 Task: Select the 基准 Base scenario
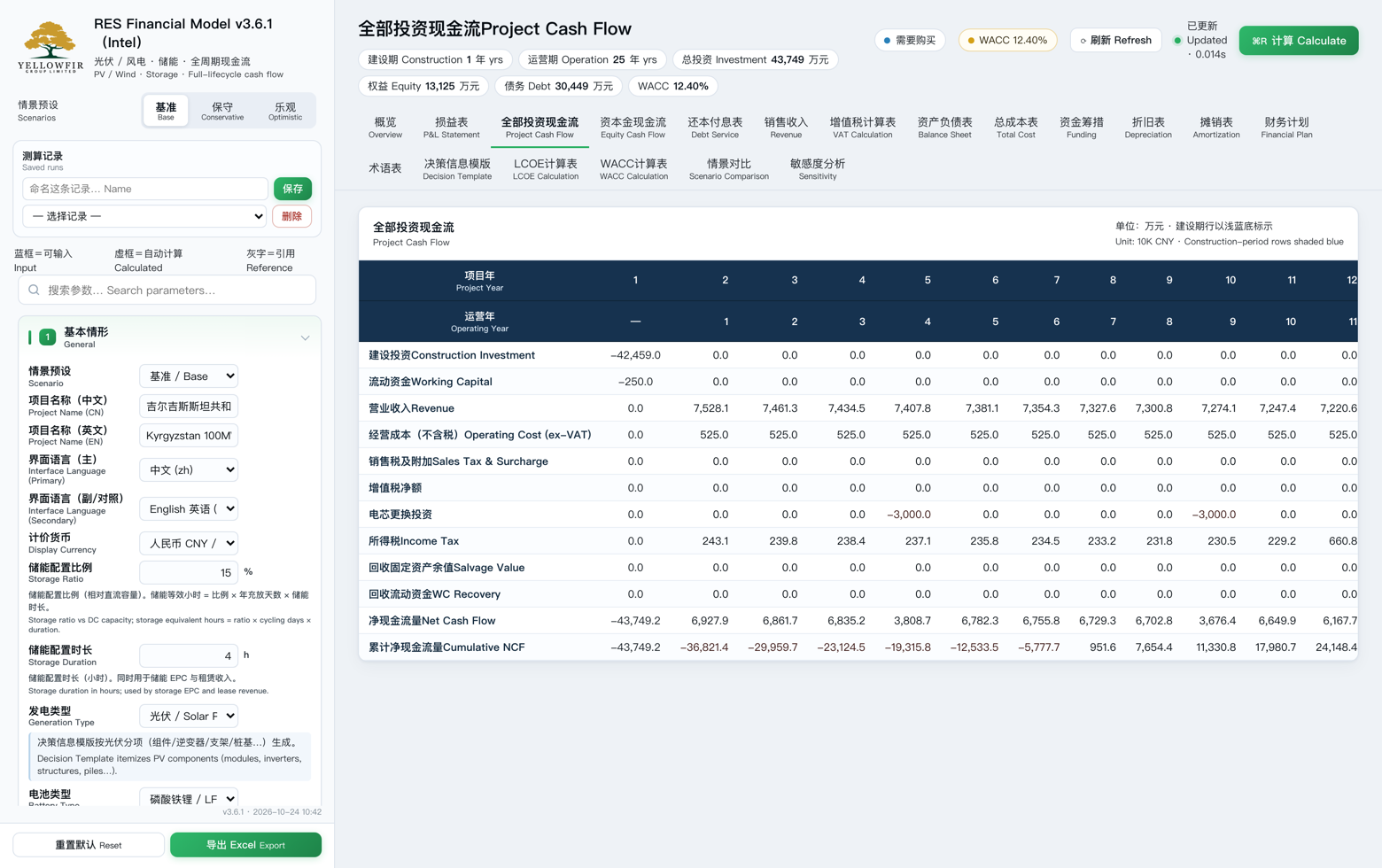[x=166, y=111]
